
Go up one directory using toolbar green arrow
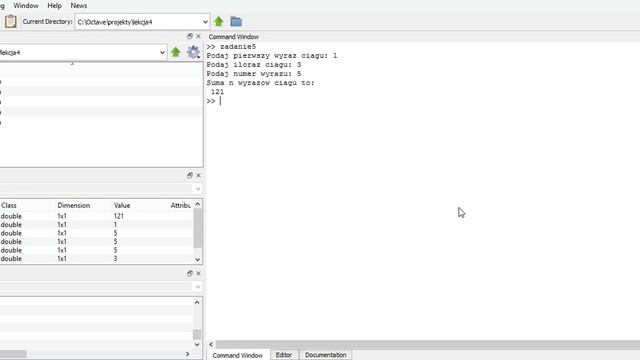tap(219, 22)
